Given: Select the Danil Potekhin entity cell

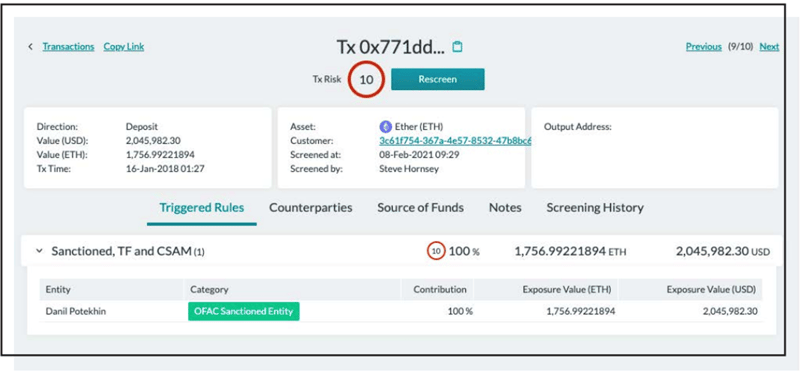Looking at the screenshot, I should click(x=76, y=311).
